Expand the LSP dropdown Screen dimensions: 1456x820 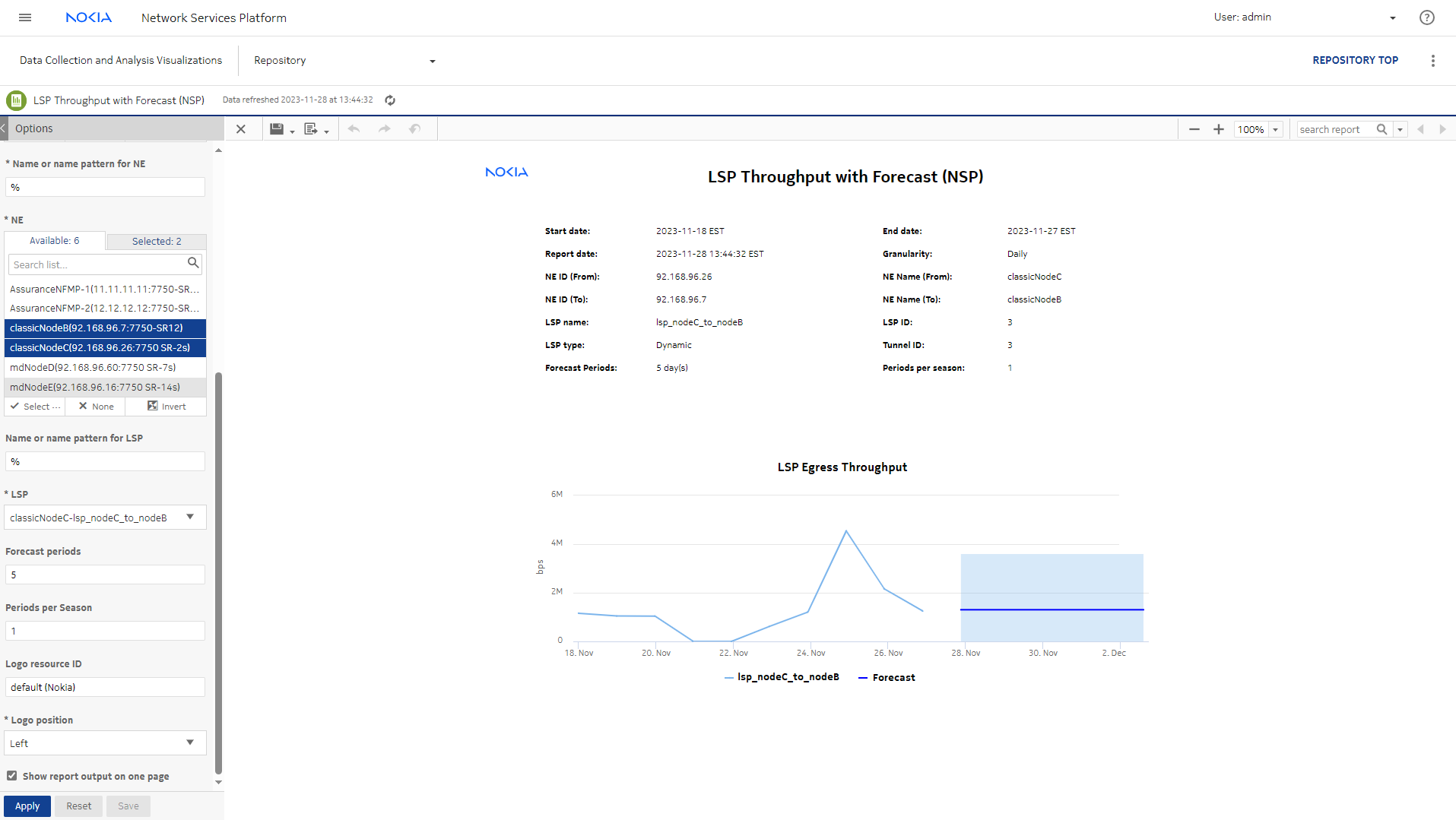pyautogui.click(x=189, y=518)
